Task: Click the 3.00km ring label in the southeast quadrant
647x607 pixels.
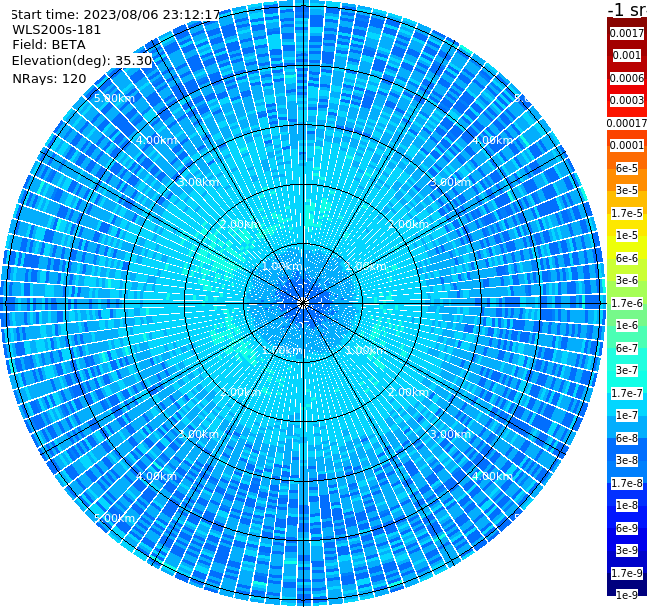Action: [x=450, y=434]
